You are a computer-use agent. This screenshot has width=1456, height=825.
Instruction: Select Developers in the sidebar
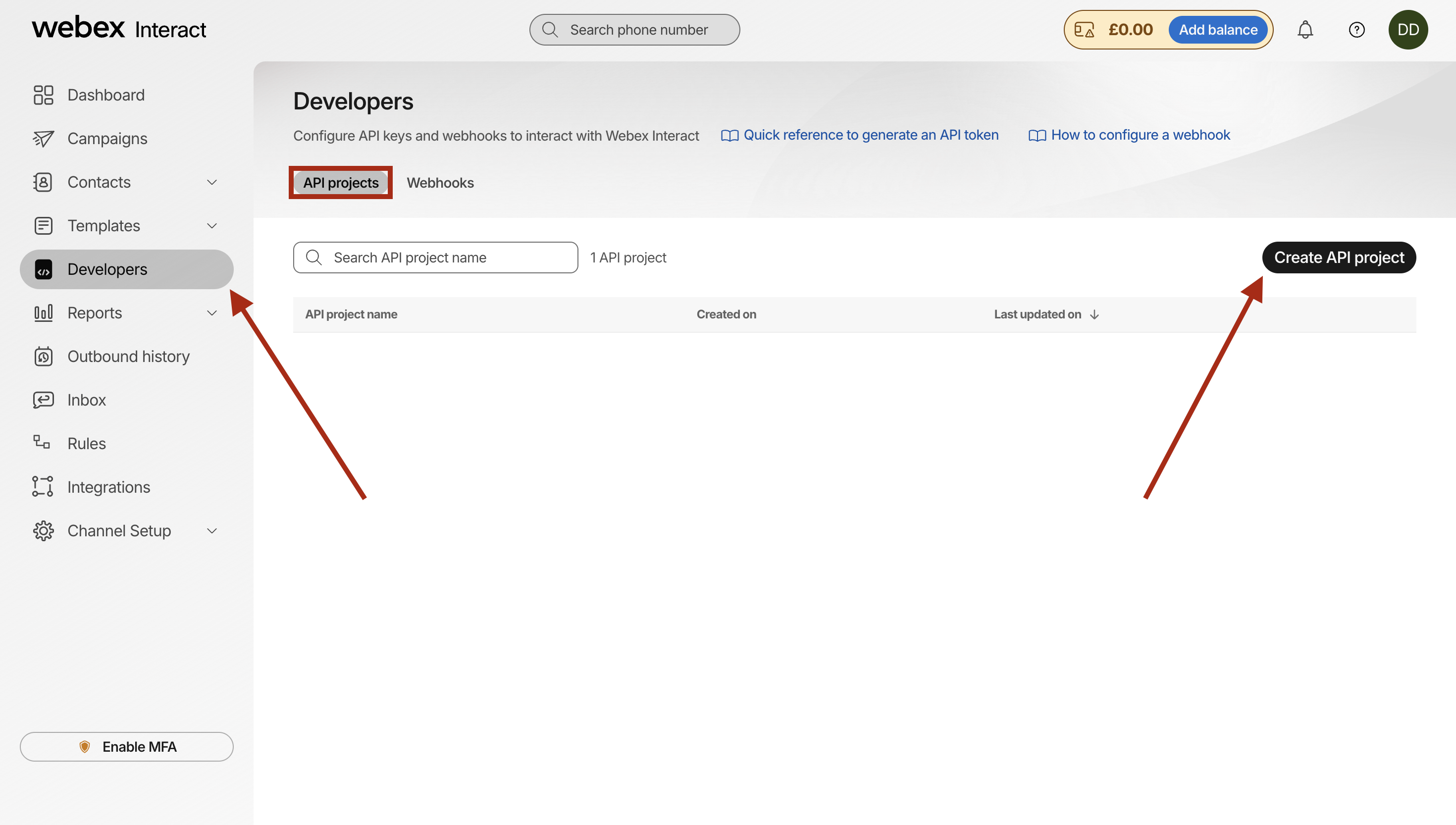click(126, 269)
